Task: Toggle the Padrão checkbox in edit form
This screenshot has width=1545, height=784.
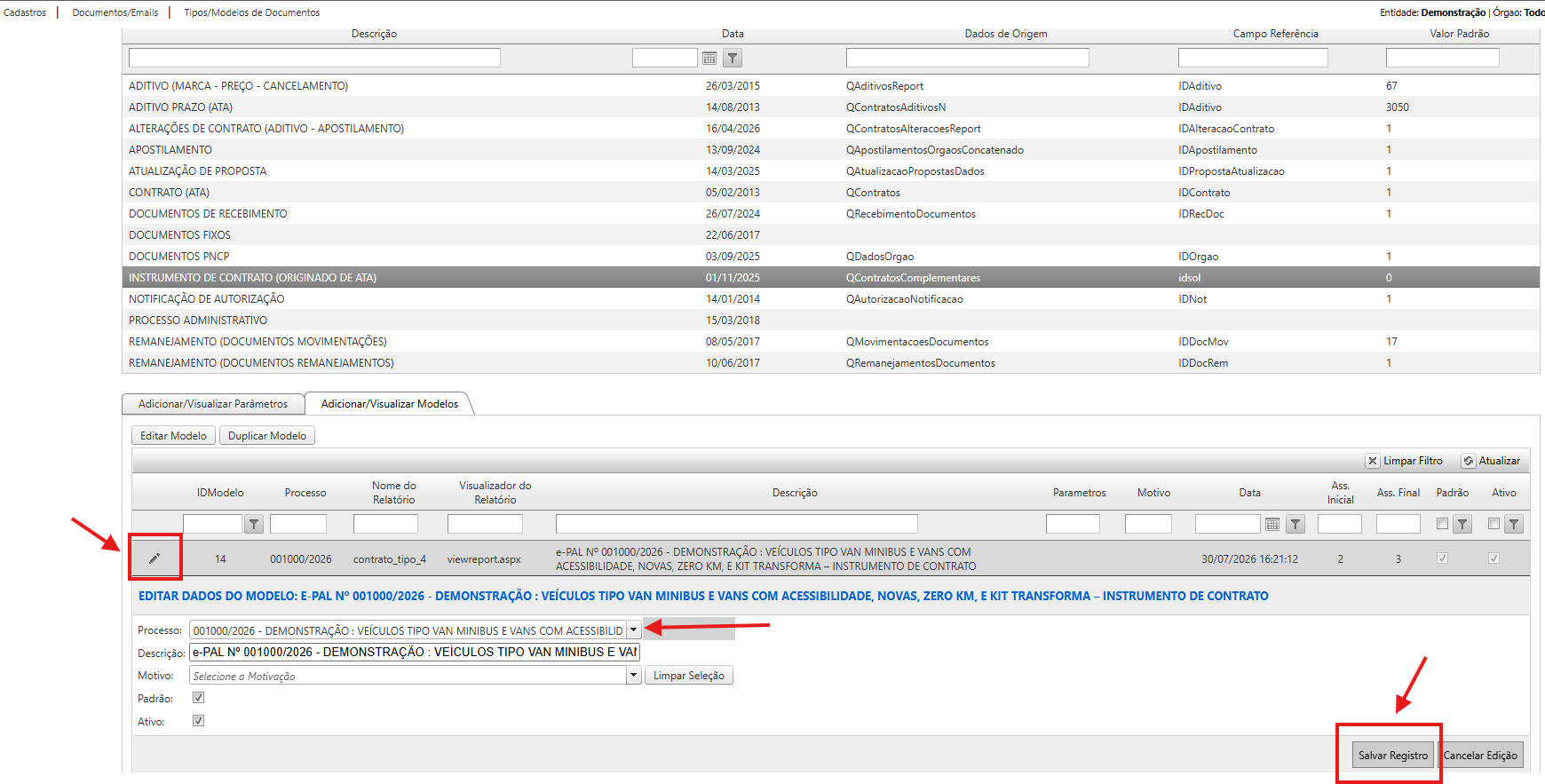Action: click(x=198, y=698)
